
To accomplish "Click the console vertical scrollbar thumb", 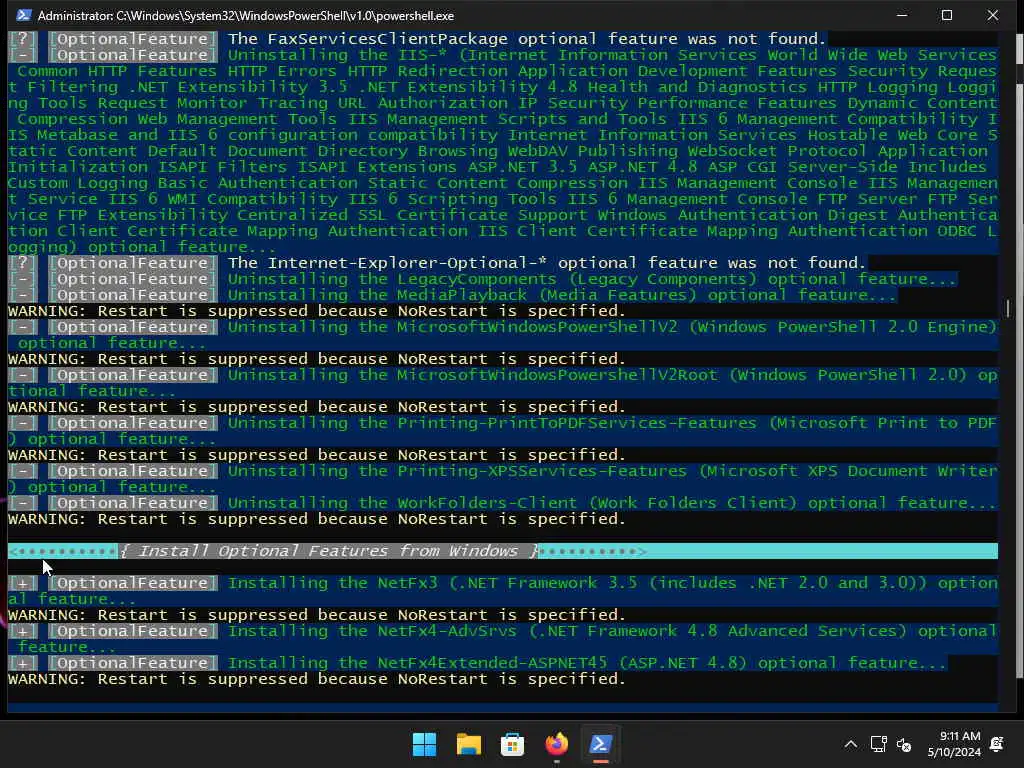I will point(1008,308).
